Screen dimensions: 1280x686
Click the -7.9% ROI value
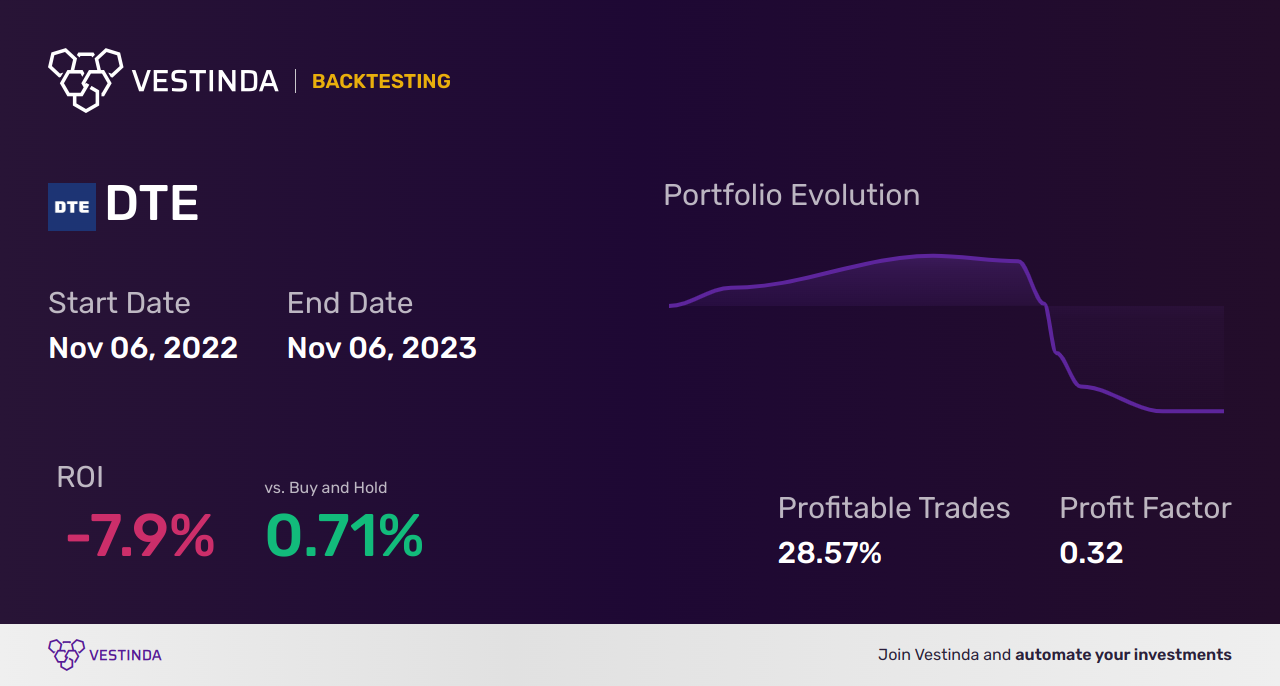click(x=140, y=536)
